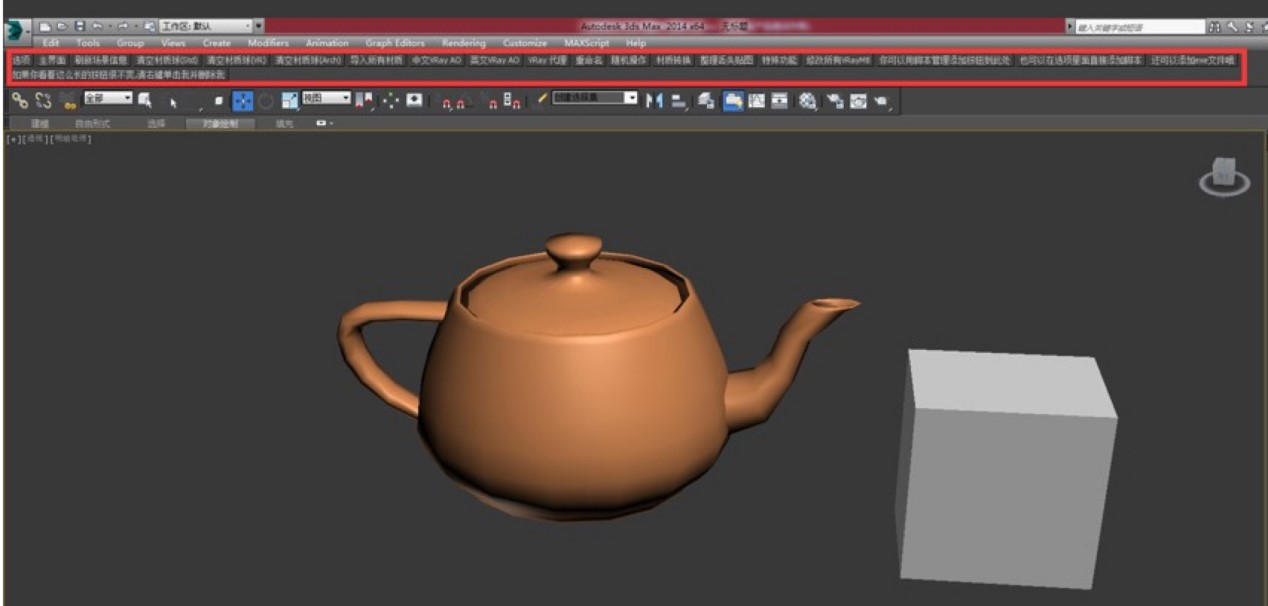Click the Render Production teapot icon
Screen dimensions: 1268x606
(x=879, y=101)
